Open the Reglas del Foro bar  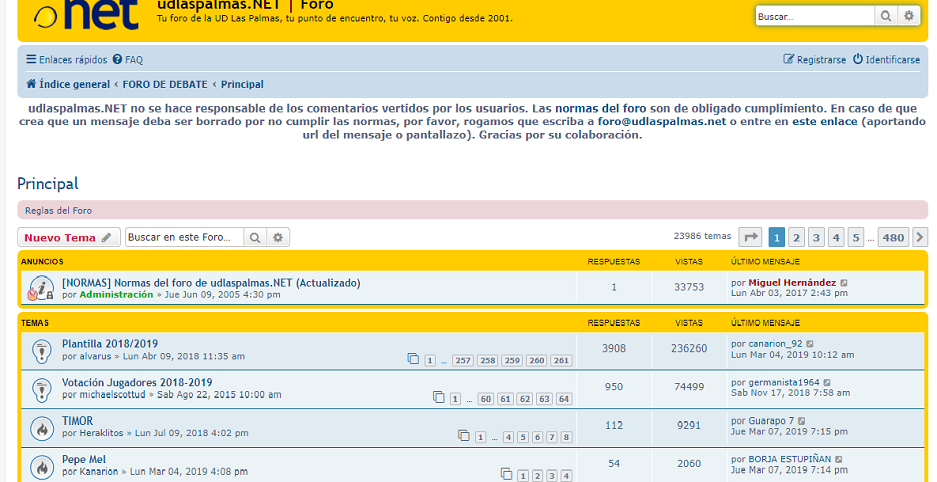point(58,211)
